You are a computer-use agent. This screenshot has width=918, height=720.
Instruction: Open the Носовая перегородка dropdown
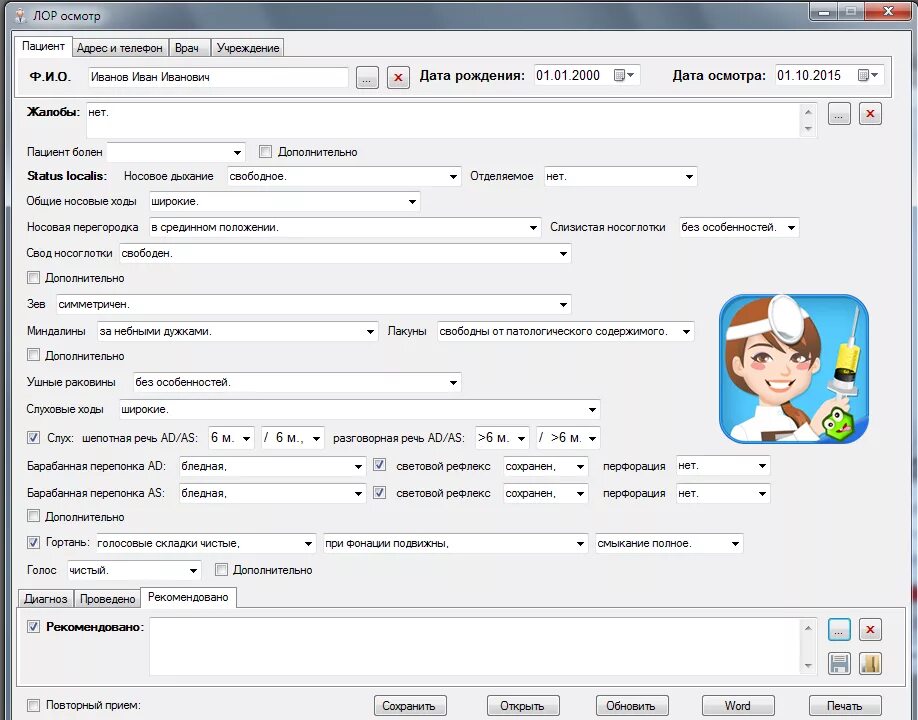click(x=533, y=228)
